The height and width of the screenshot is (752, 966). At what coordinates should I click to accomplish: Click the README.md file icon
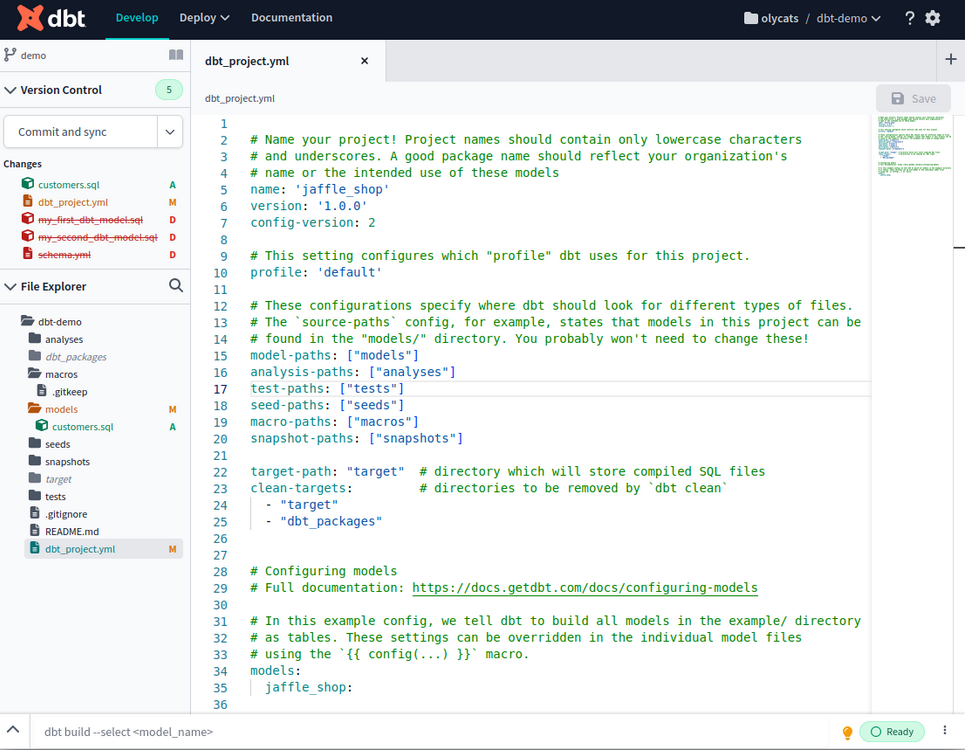pos(35,530)
